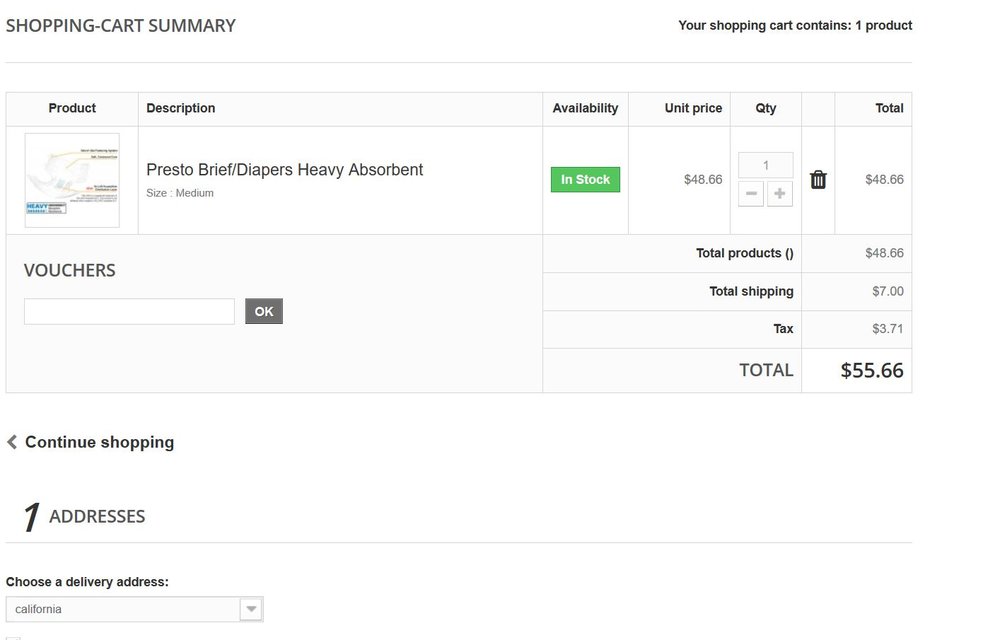Click the Unit price column header
Viewport: 1000px width, 640px height.
[x=693, y=108]
